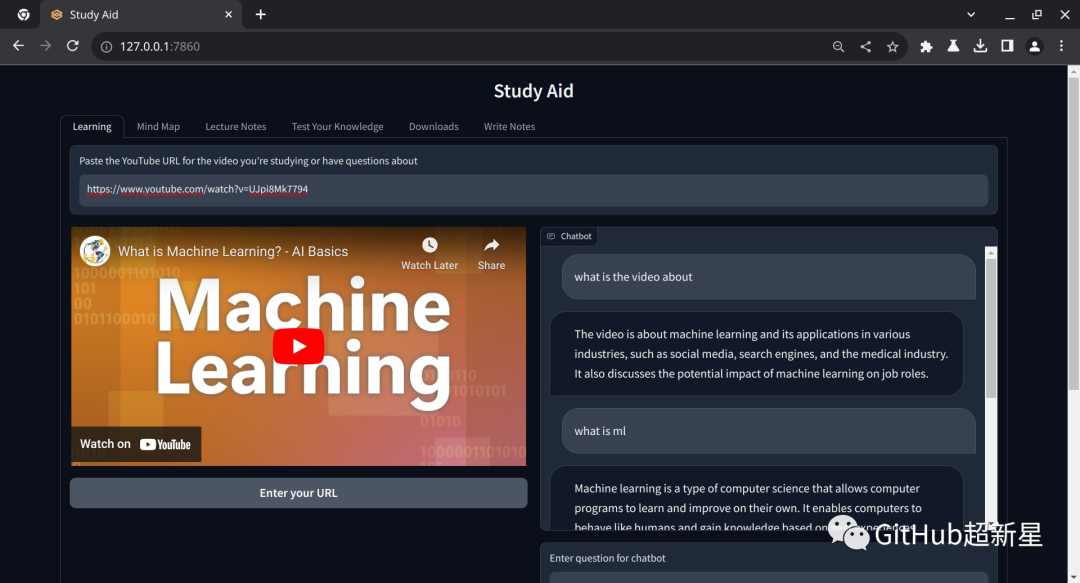Click Watch on YouTube button
Image resolution: width=1080 pixels, height=583 pixels.
coord(136,444)
